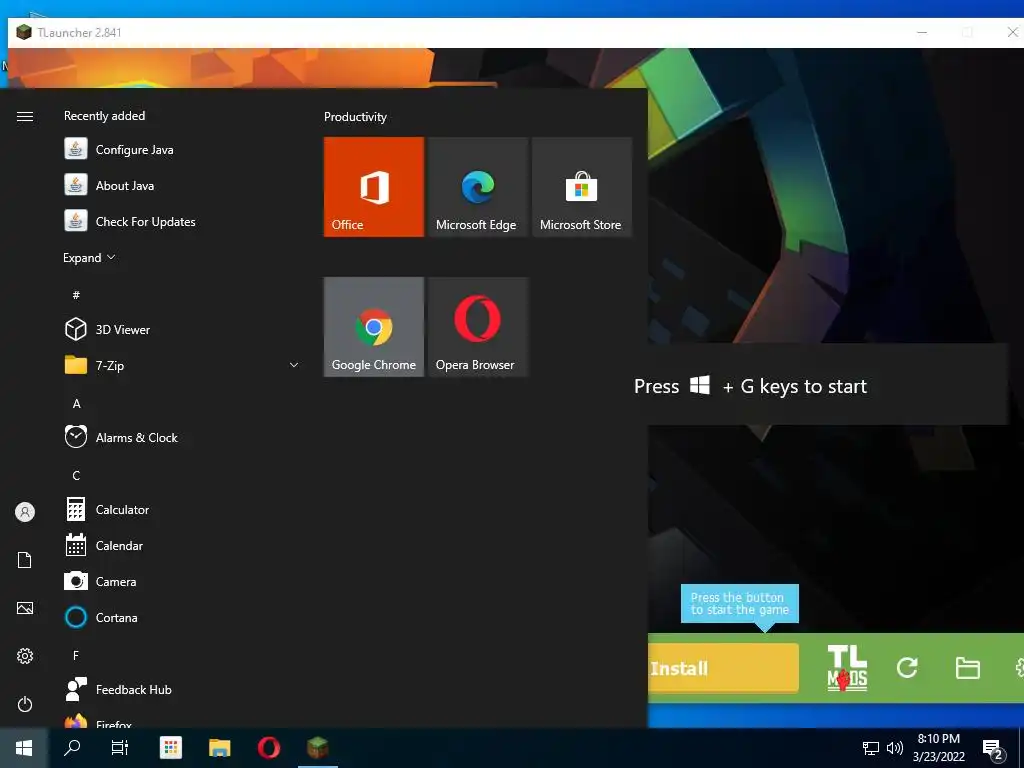Click the F letter header

(x=76, y=655)
